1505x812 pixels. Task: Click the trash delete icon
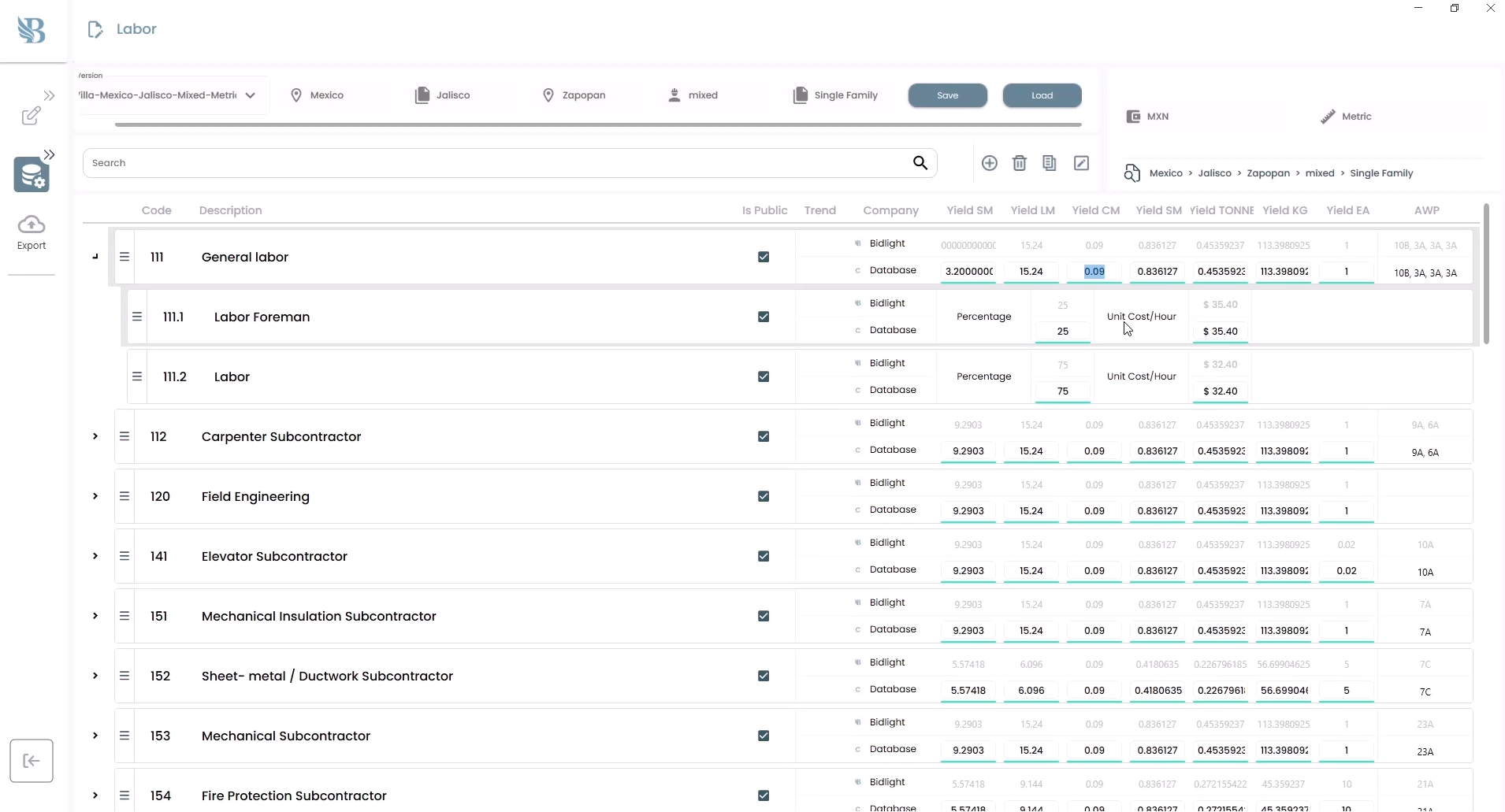tap(1020, 163)
